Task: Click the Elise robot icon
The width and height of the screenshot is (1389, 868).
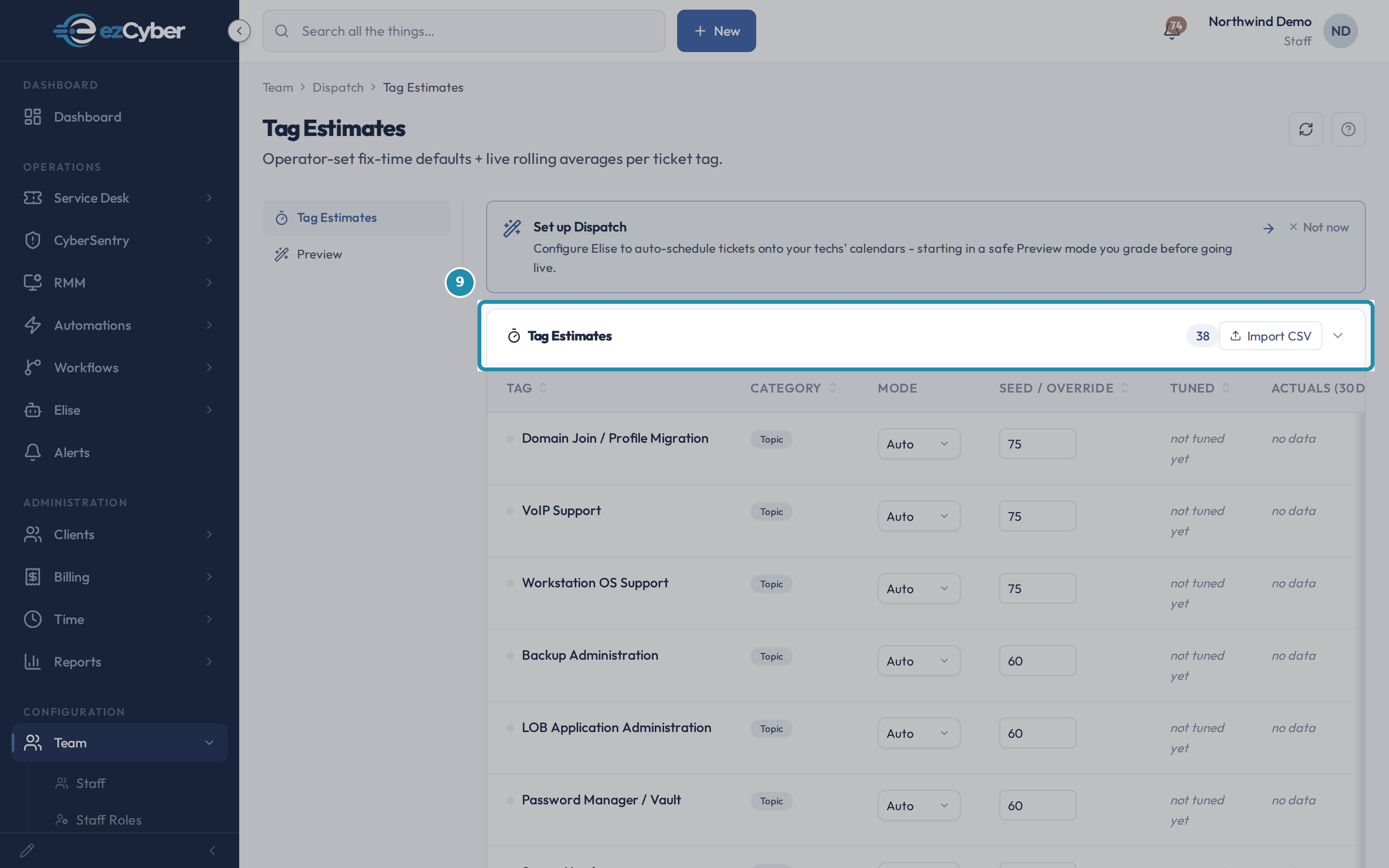Action: pos(33,410)
